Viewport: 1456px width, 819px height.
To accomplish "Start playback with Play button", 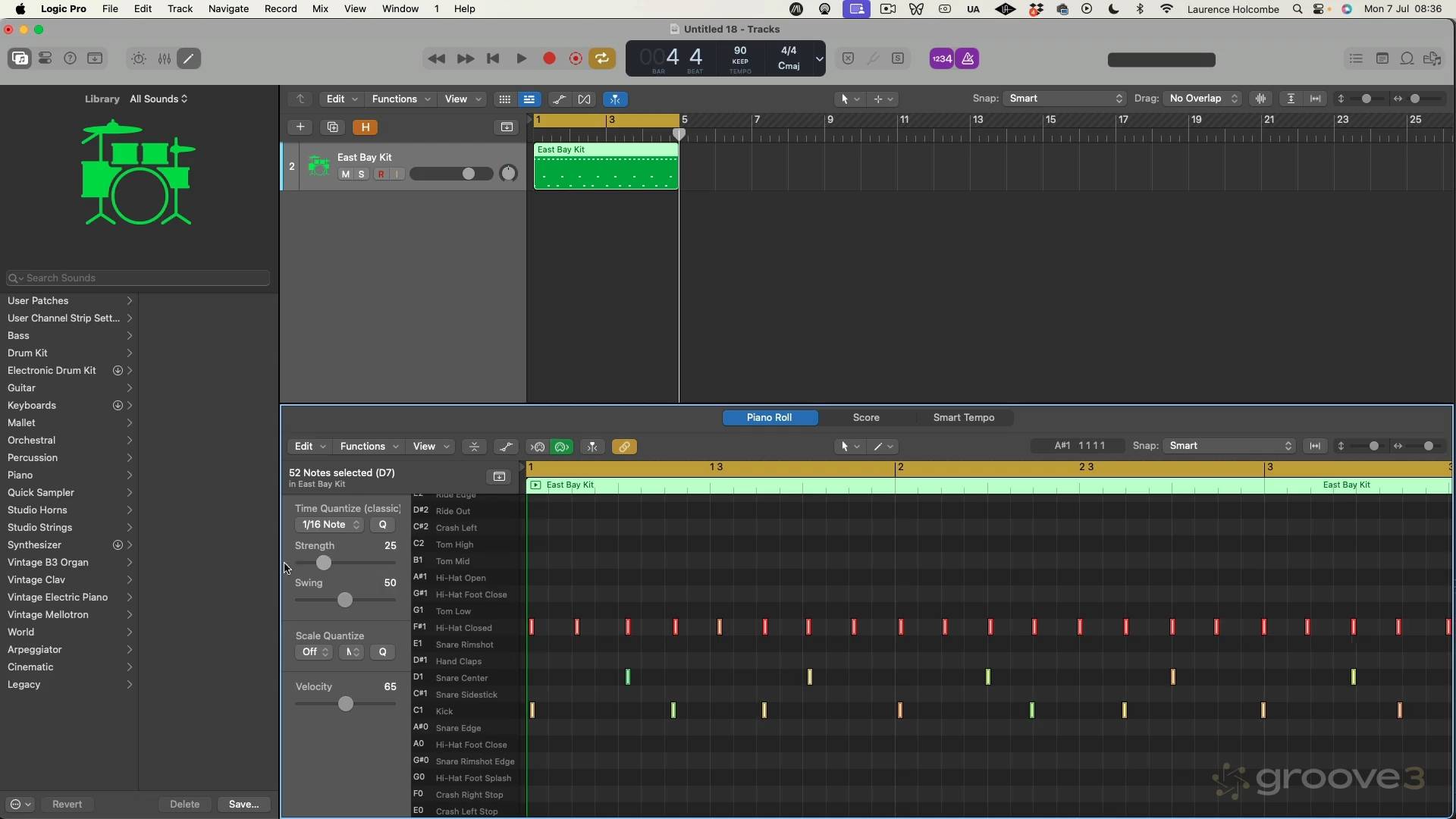I will pos(522,58).
